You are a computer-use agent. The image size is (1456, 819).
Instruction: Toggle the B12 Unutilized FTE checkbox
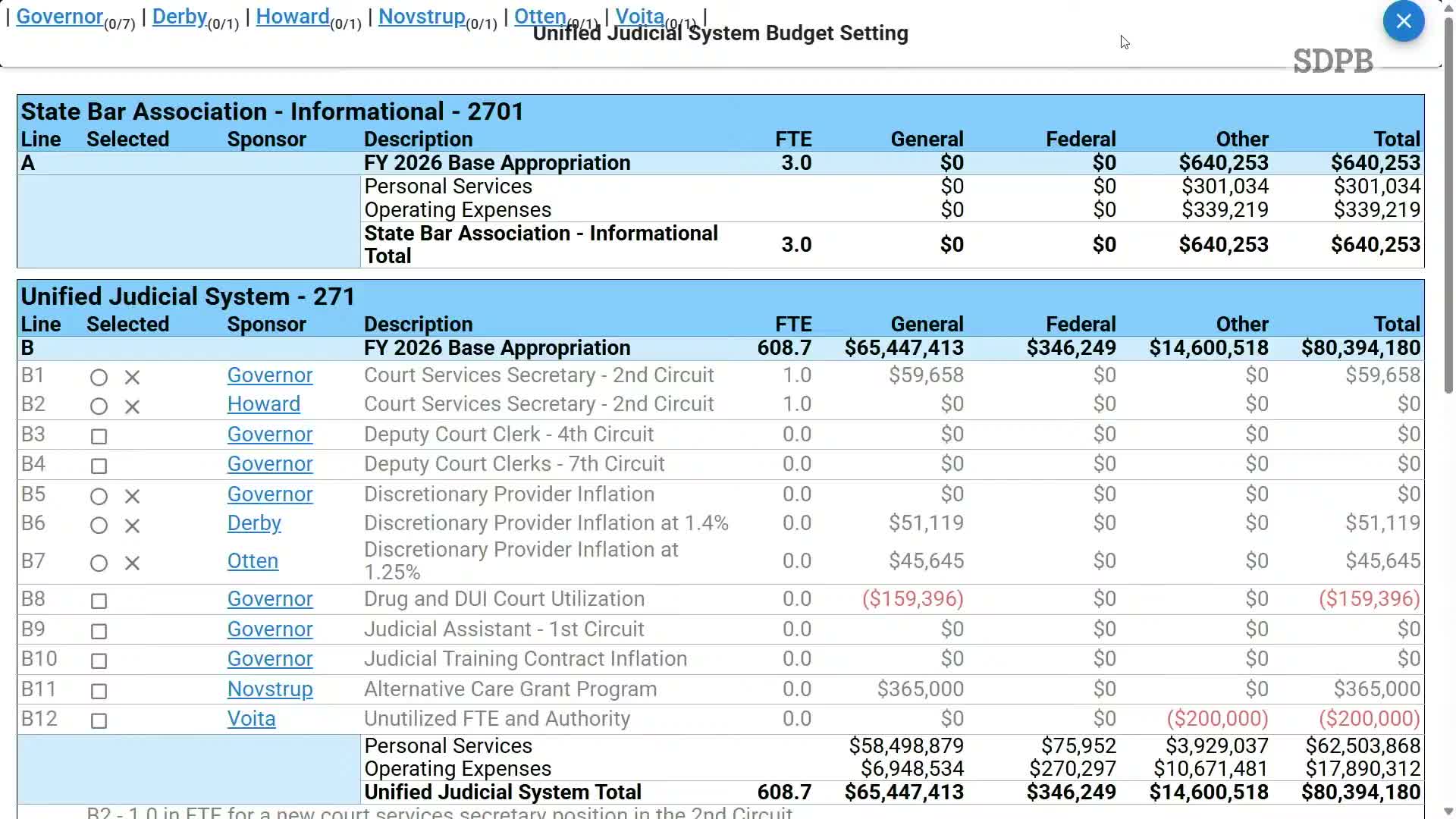(99, 720)
